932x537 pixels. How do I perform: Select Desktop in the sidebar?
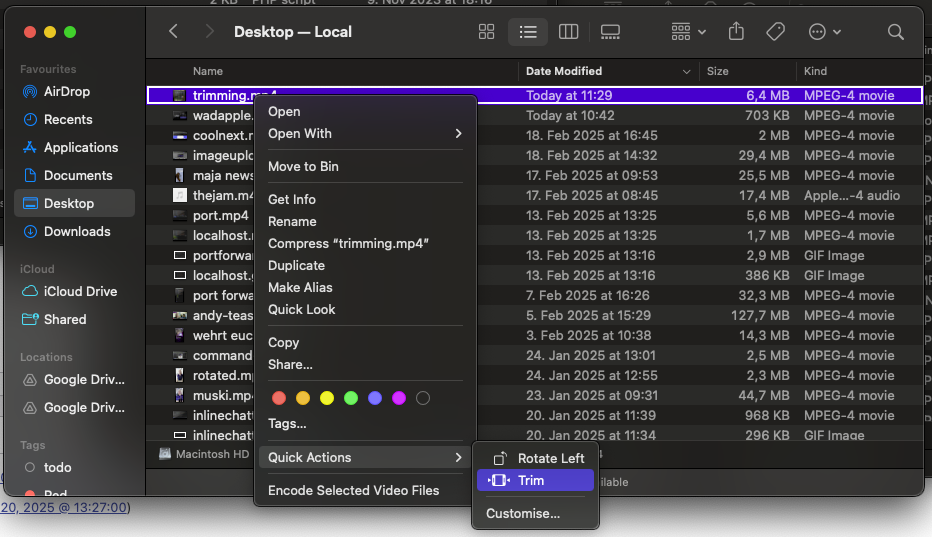tap(74, 203)
